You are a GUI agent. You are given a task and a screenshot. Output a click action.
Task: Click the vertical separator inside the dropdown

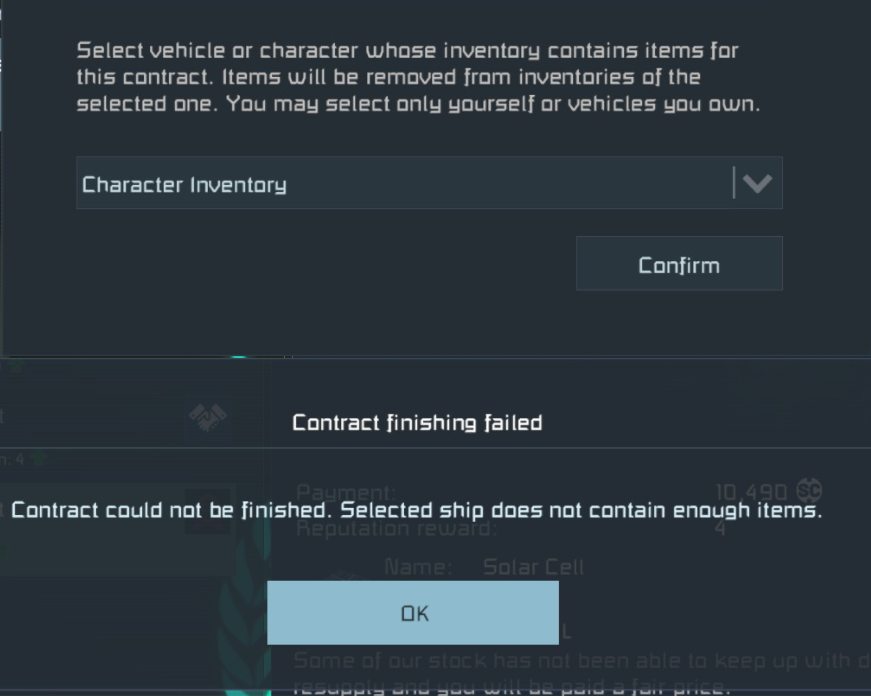tap(734, 183)
